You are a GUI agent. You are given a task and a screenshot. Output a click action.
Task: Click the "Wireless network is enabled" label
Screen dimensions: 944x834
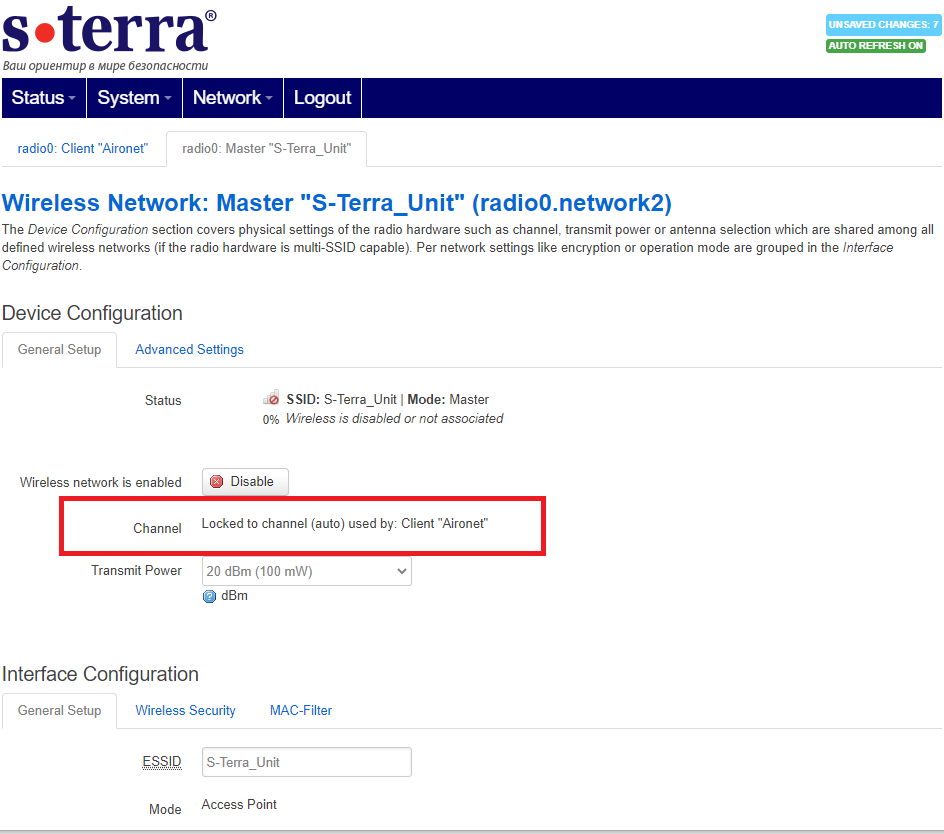tap(101, 482)
